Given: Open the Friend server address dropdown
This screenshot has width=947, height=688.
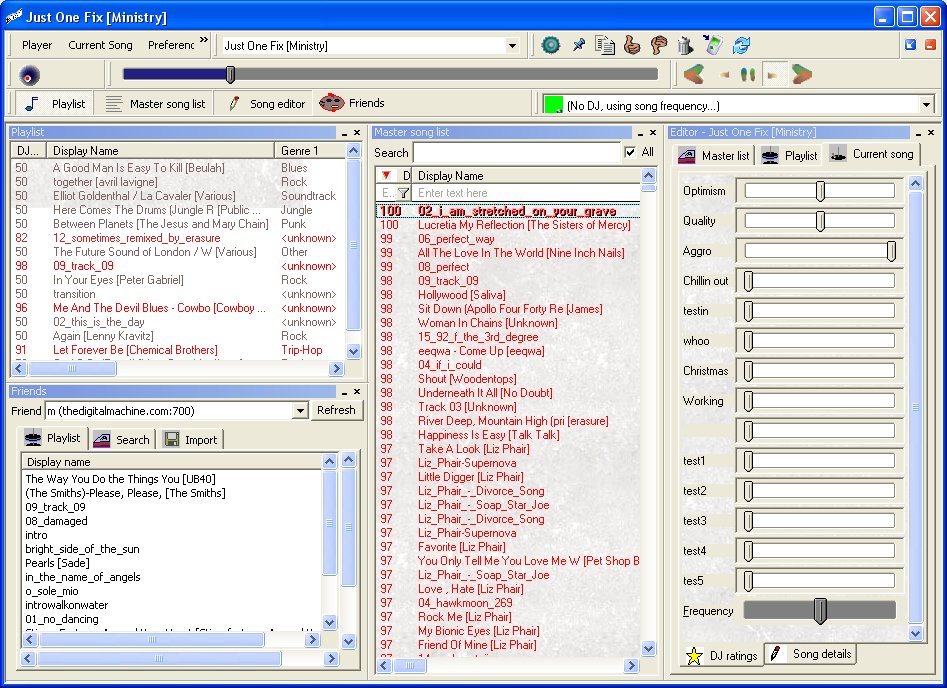Looking at the screenshot, I should [300, 411].
